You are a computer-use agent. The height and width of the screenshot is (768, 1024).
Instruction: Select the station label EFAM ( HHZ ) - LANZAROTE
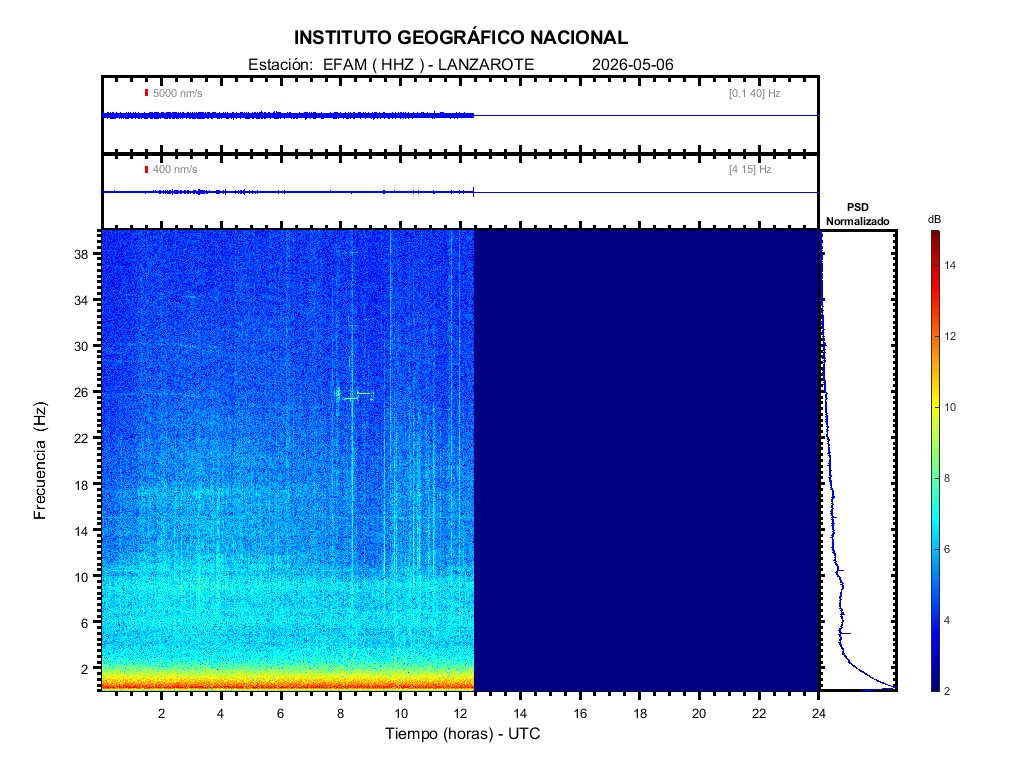[x=428, y=65]
